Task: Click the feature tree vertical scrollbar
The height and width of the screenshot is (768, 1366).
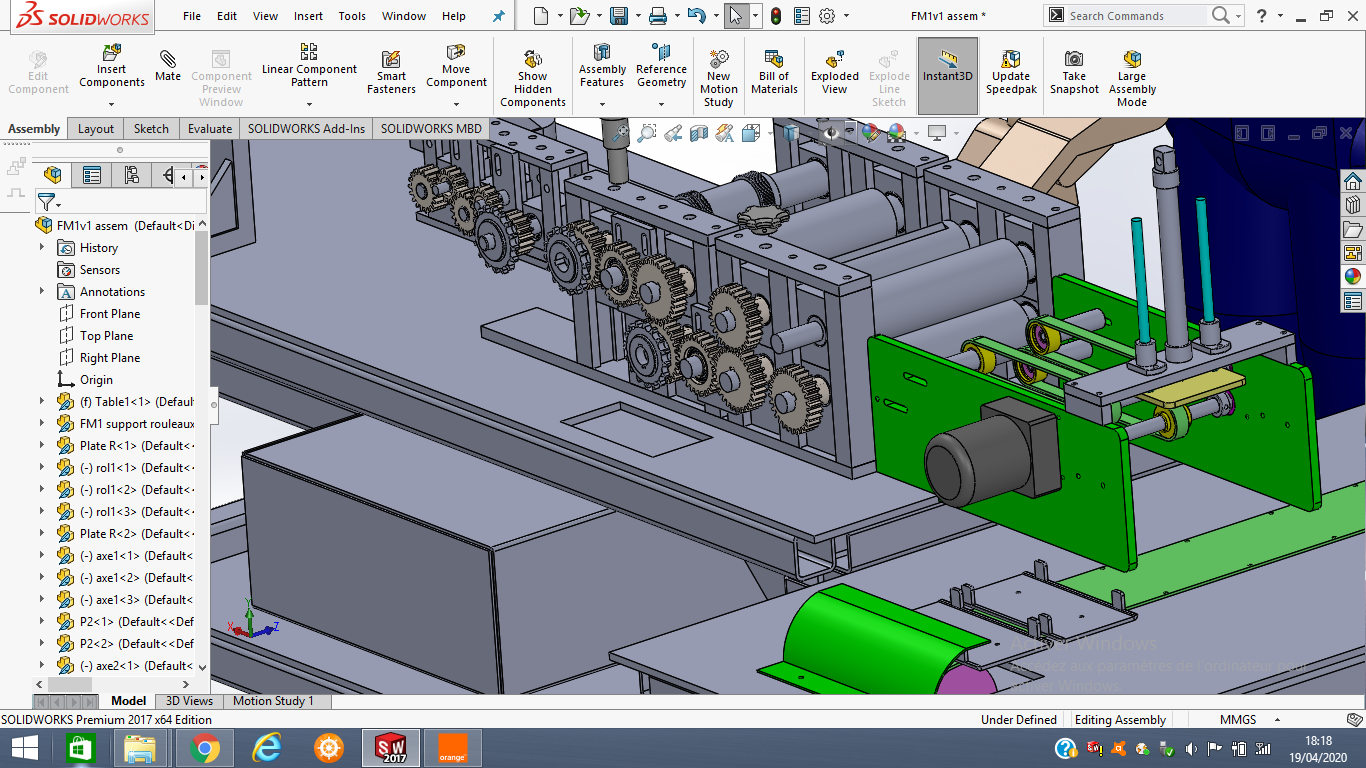Action: (x=202, y=266)
